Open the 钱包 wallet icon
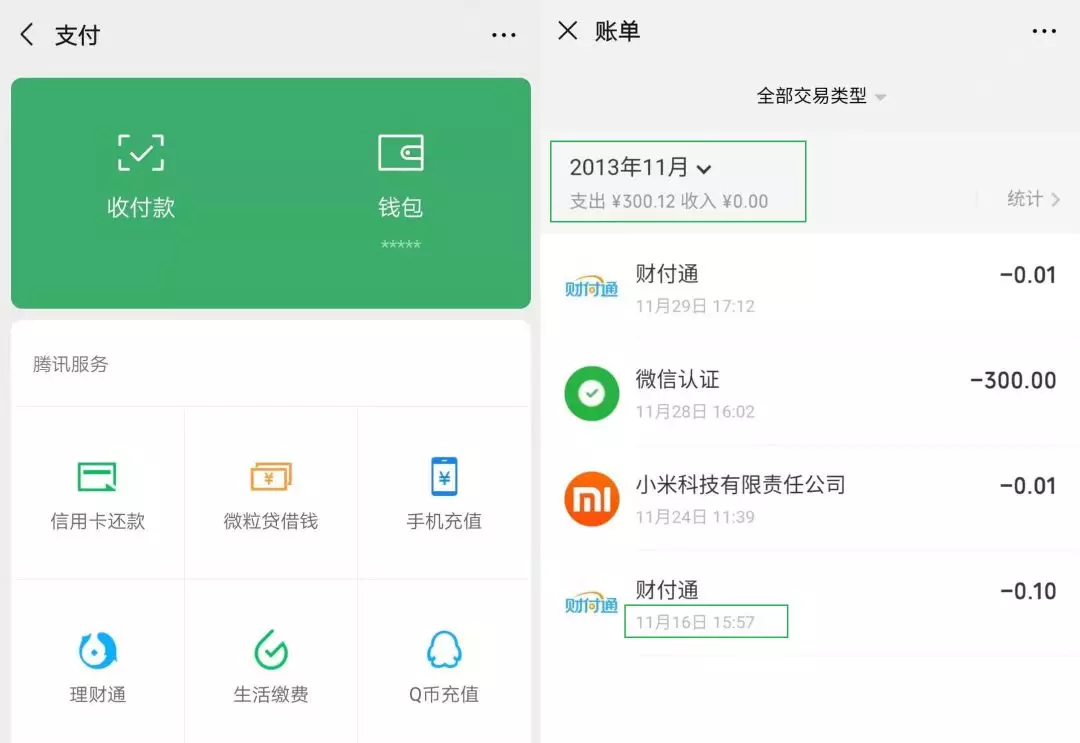Image resolution: width=1080 pixels, height=743 pixels. coord(400,154)
